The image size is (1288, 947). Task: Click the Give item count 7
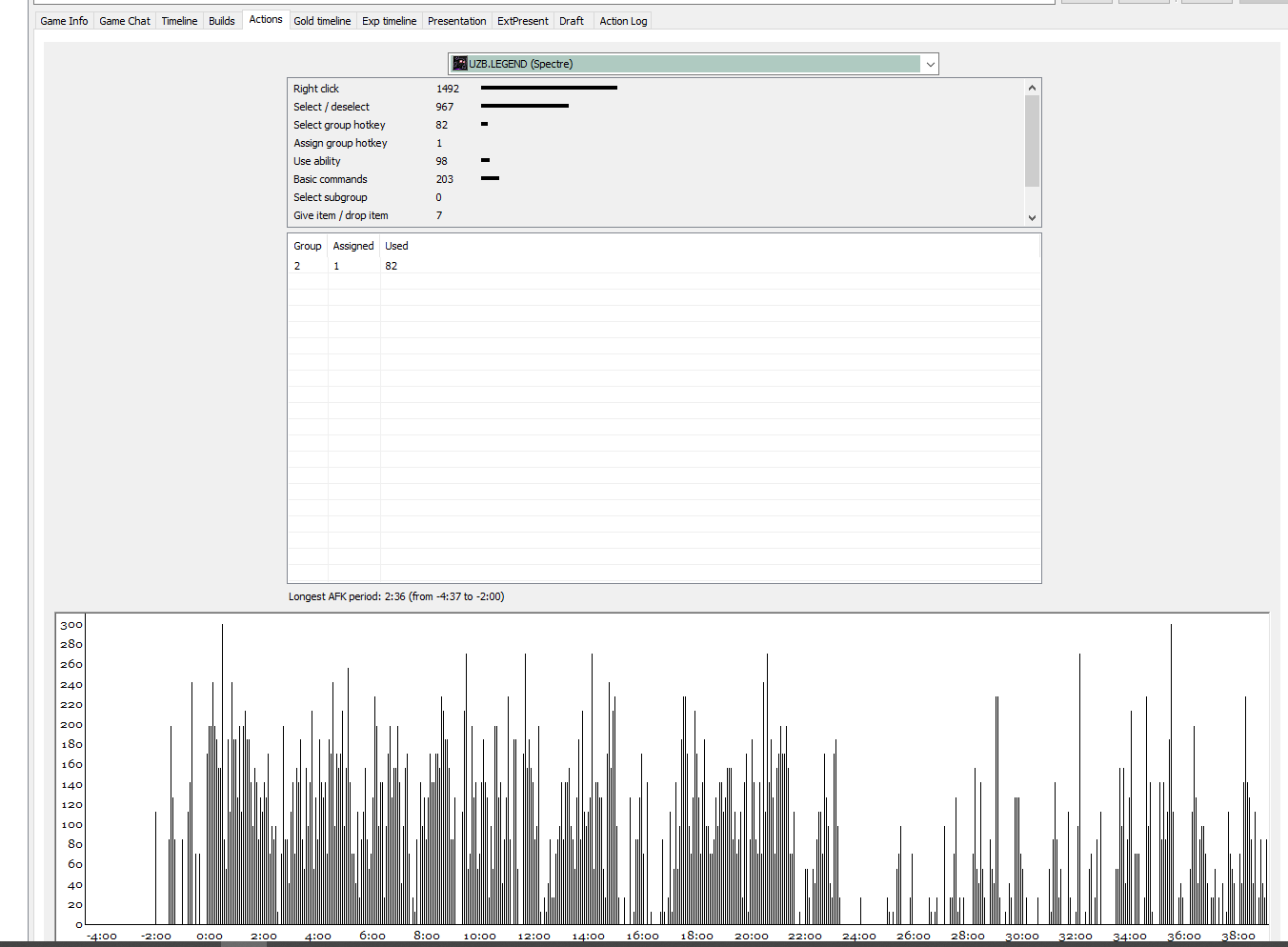point(439,215)
